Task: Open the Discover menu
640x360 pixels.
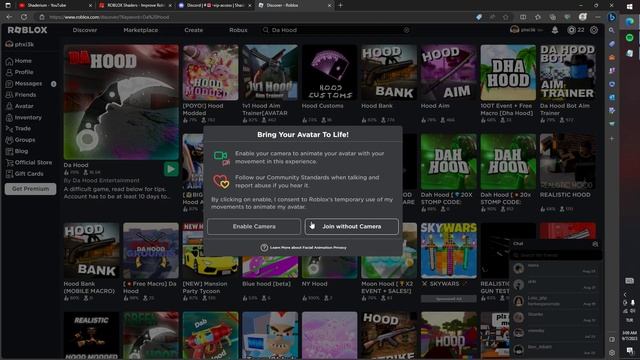Action: [85, 30]
